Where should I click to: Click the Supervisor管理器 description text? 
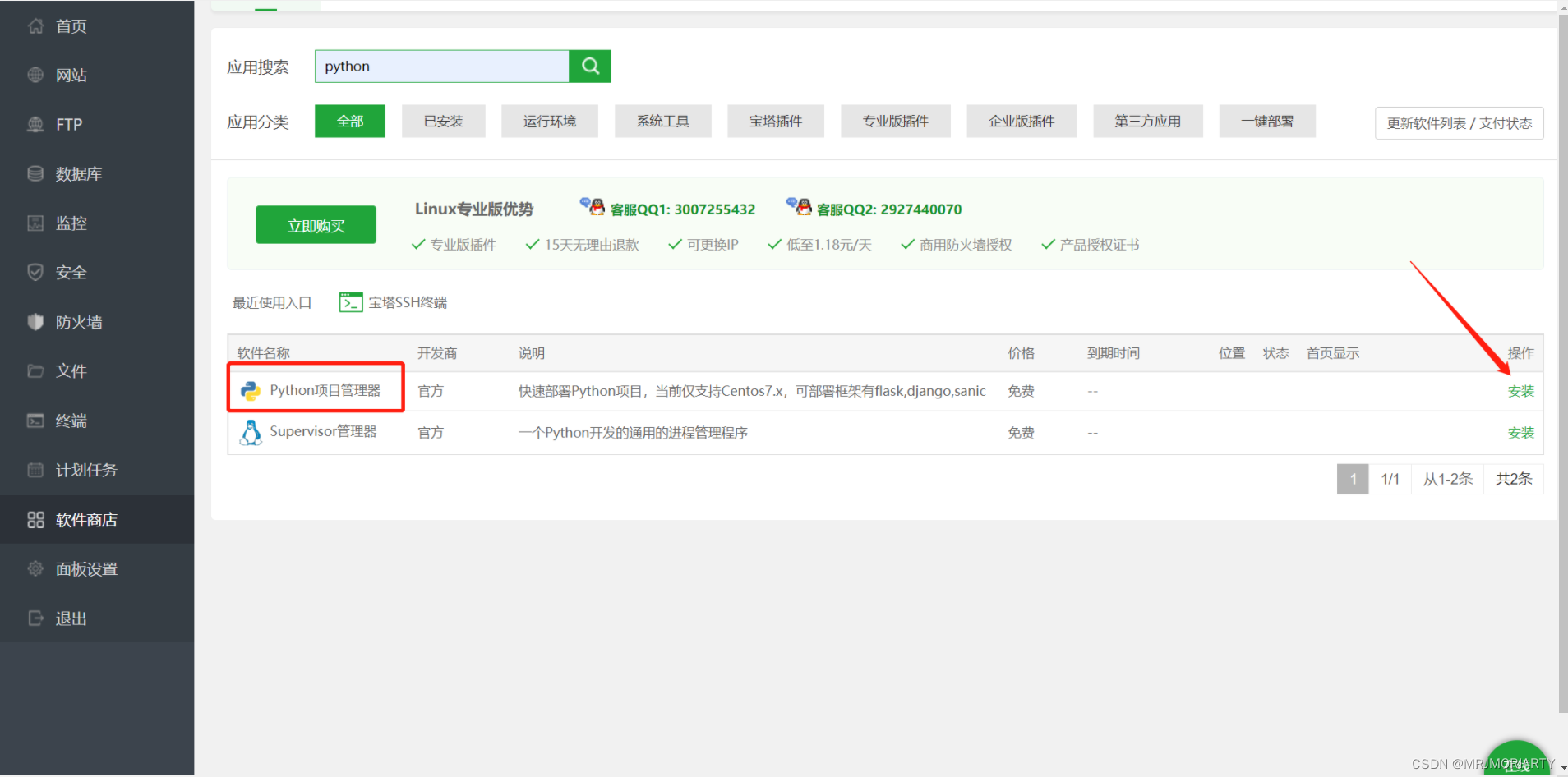tap(633, 433)
